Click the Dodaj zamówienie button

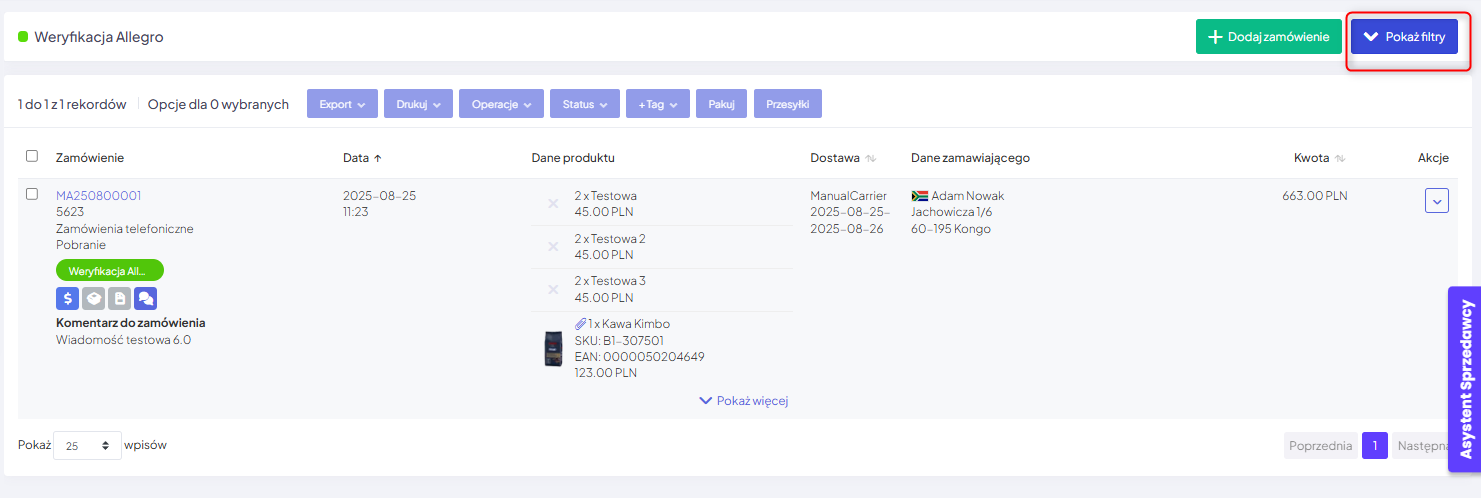tap(1268, 37)
